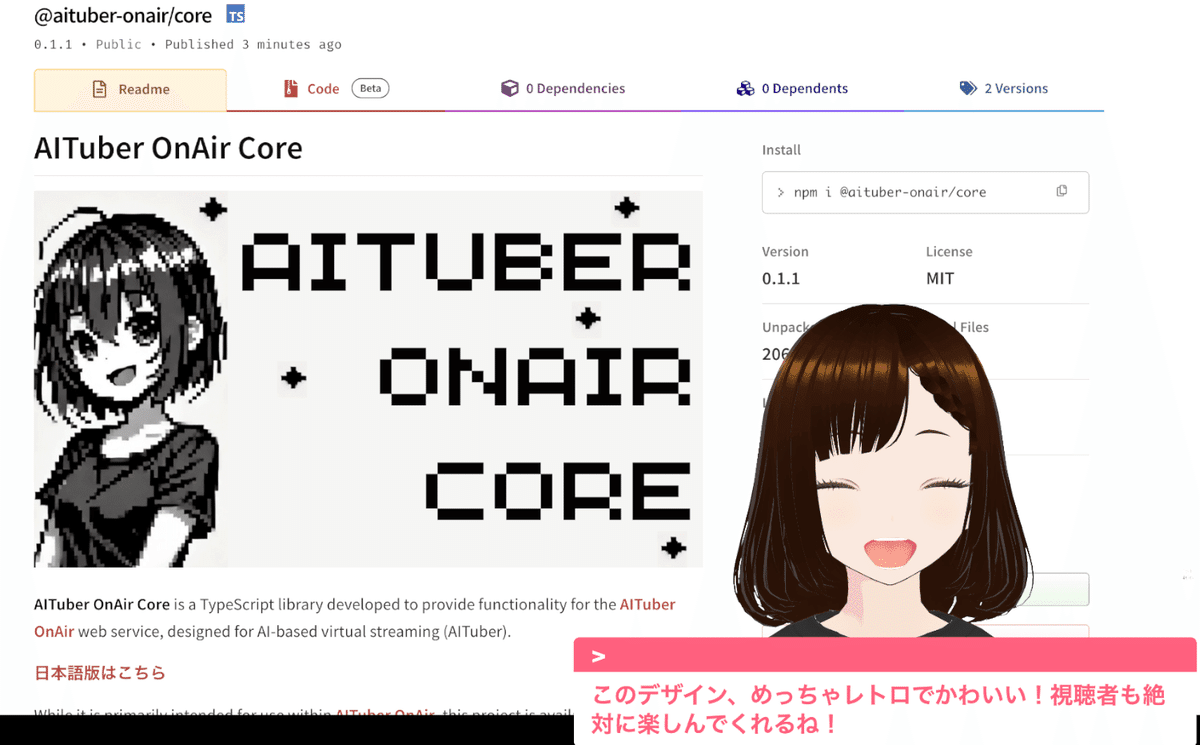Copy the npm install command via copy icon
Viewport: 1200px width, 745px height.
point(1061,190)
